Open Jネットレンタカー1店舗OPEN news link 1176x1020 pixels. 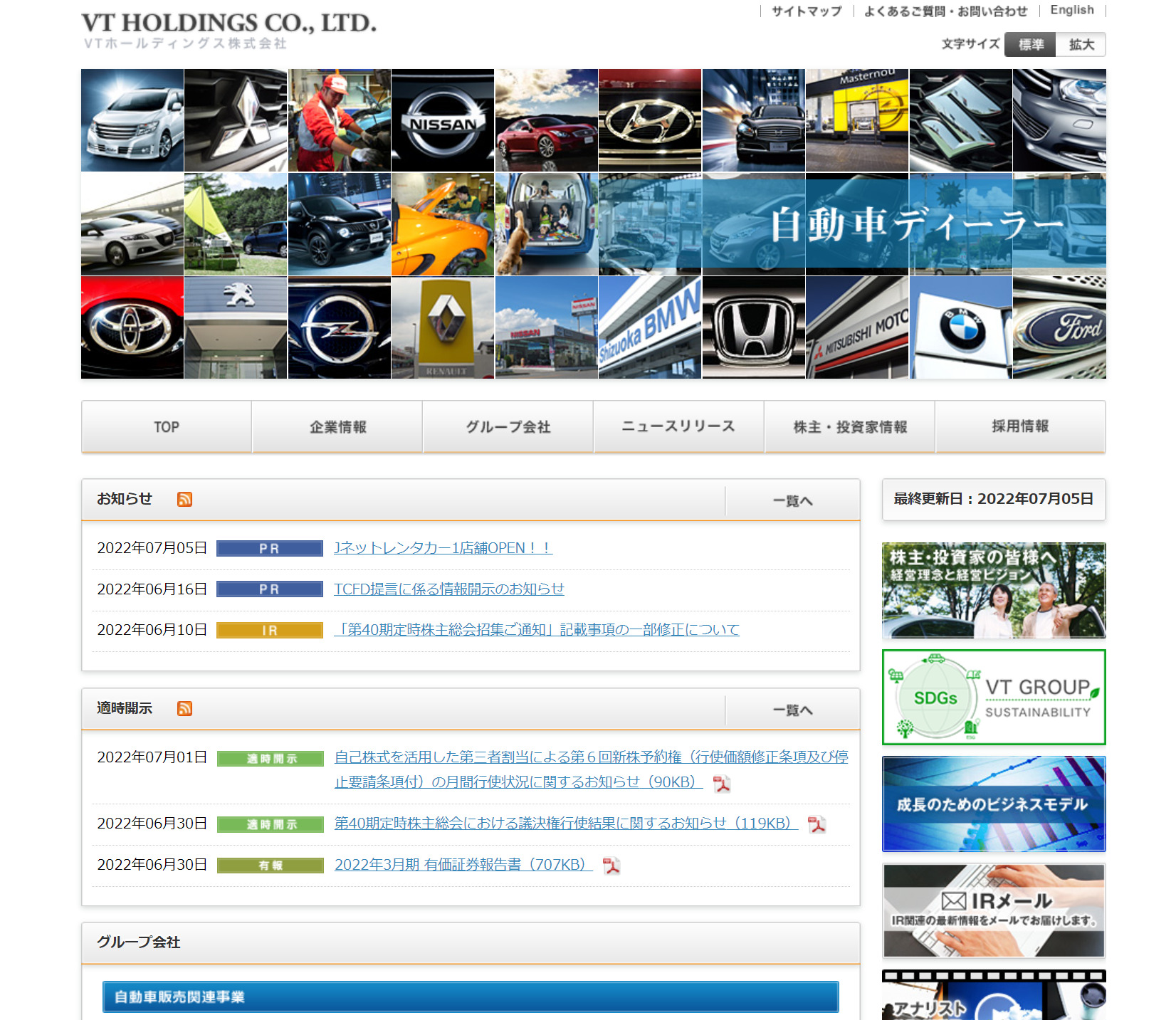point(443,548)
